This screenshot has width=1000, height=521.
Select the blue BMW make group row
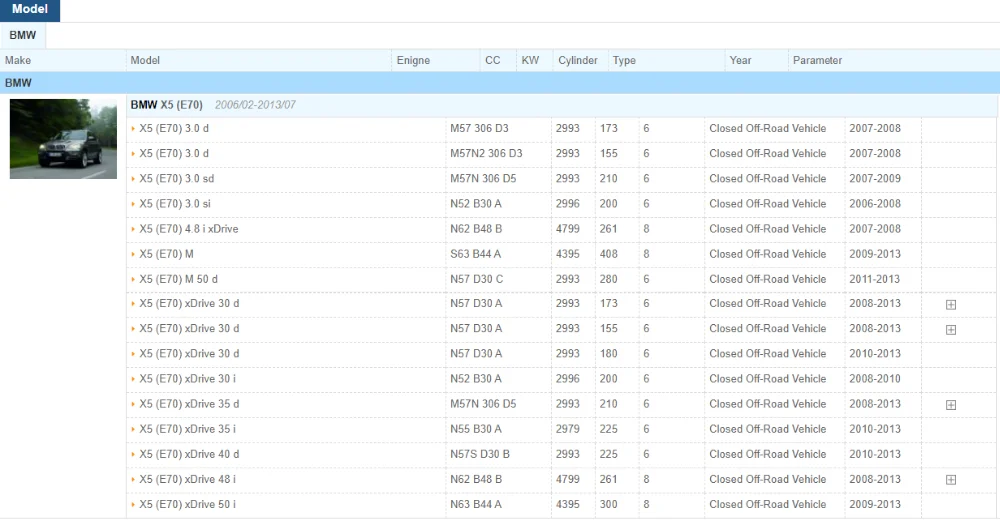tap(500, 83)
